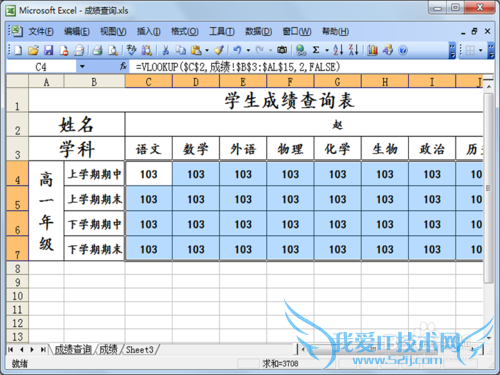Open the Paste options dropdown arrow

pos(207,51)
